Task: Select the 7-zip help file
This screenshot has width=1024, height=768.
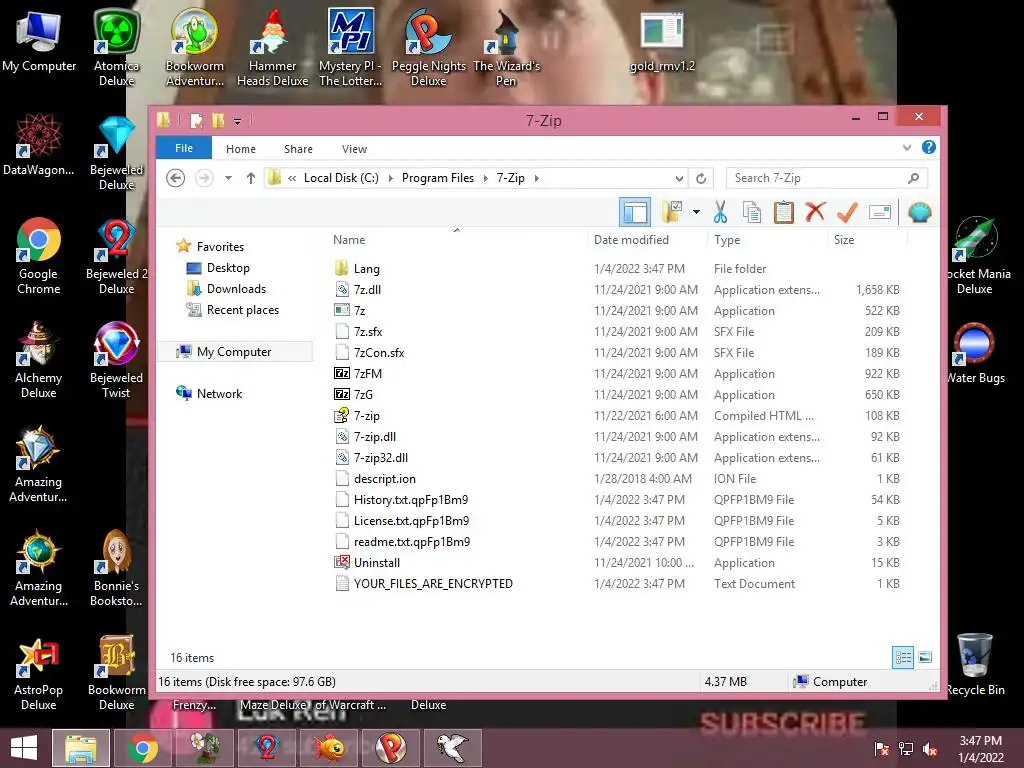Action: 366,415
